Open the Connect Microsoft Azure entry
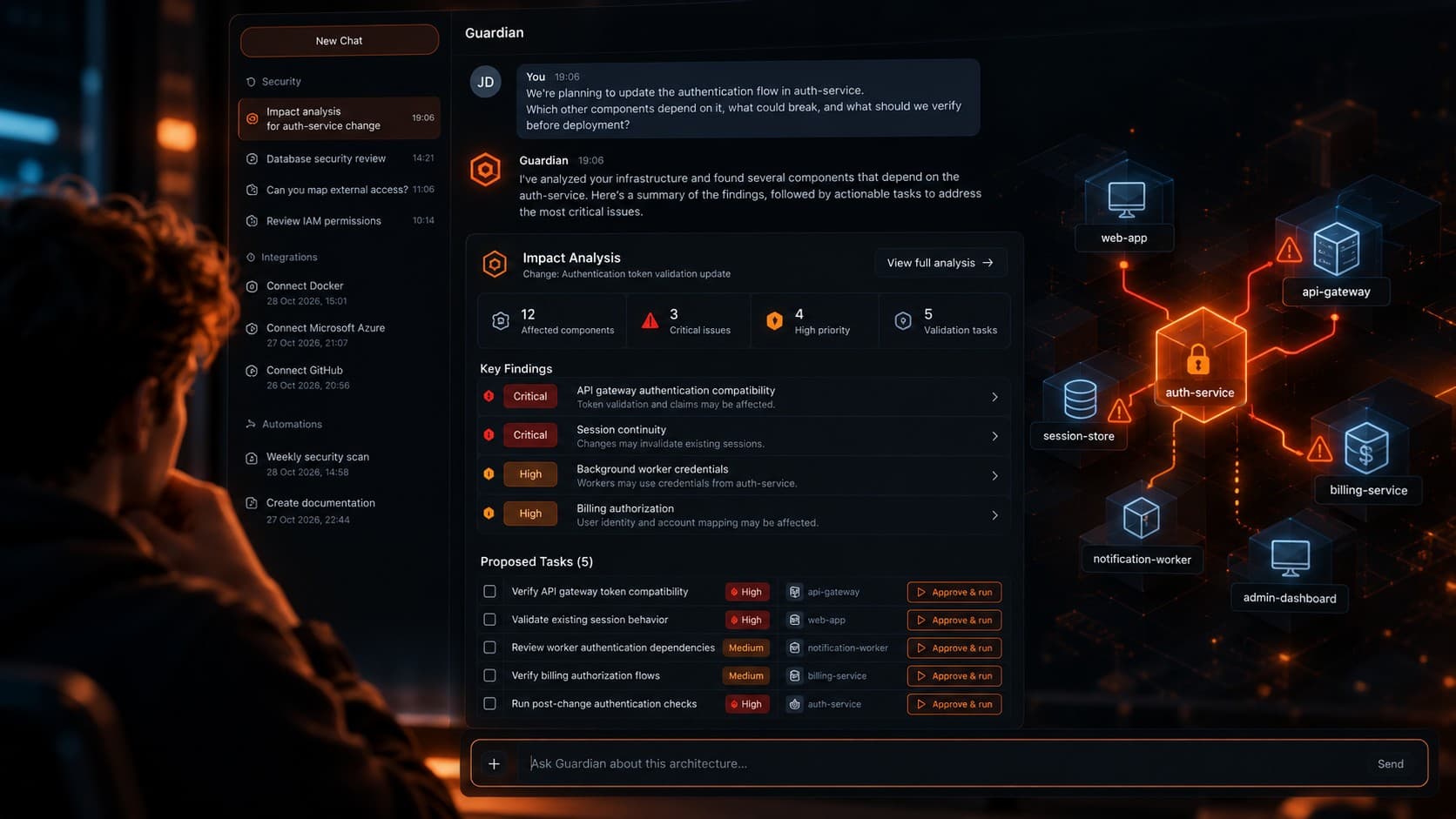Viewport: 1456px width, 819px height. (x=339, y=335)
